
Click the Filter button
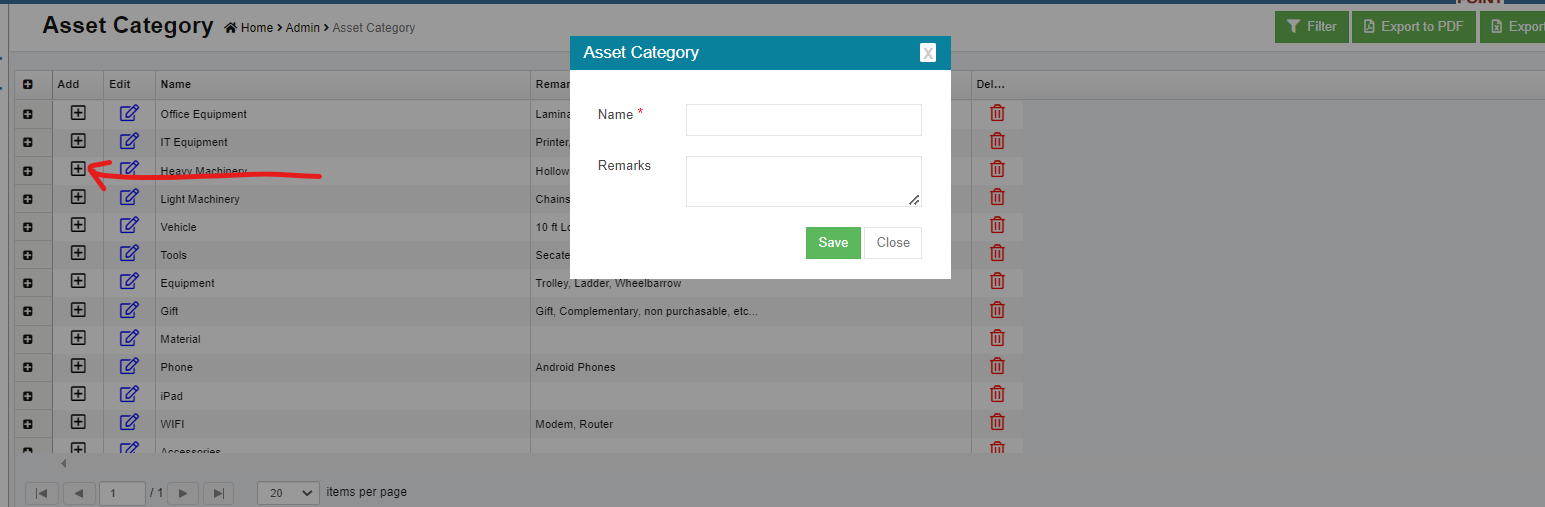(x=1311, y=27)
